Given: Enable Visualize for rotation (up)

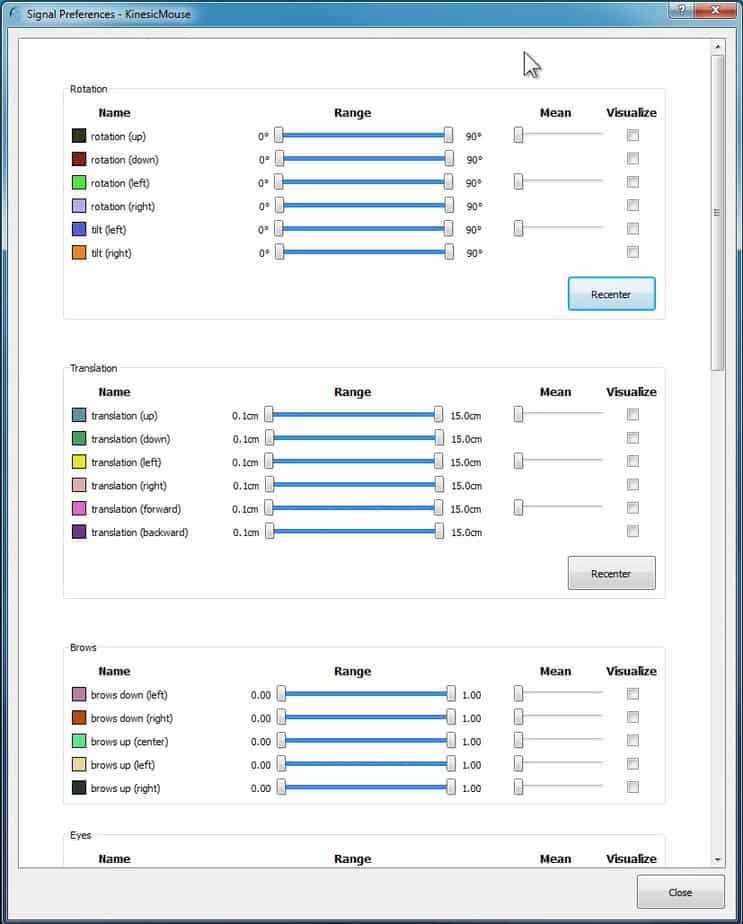Looking at the screenshot, I should [x=632, y=135].
